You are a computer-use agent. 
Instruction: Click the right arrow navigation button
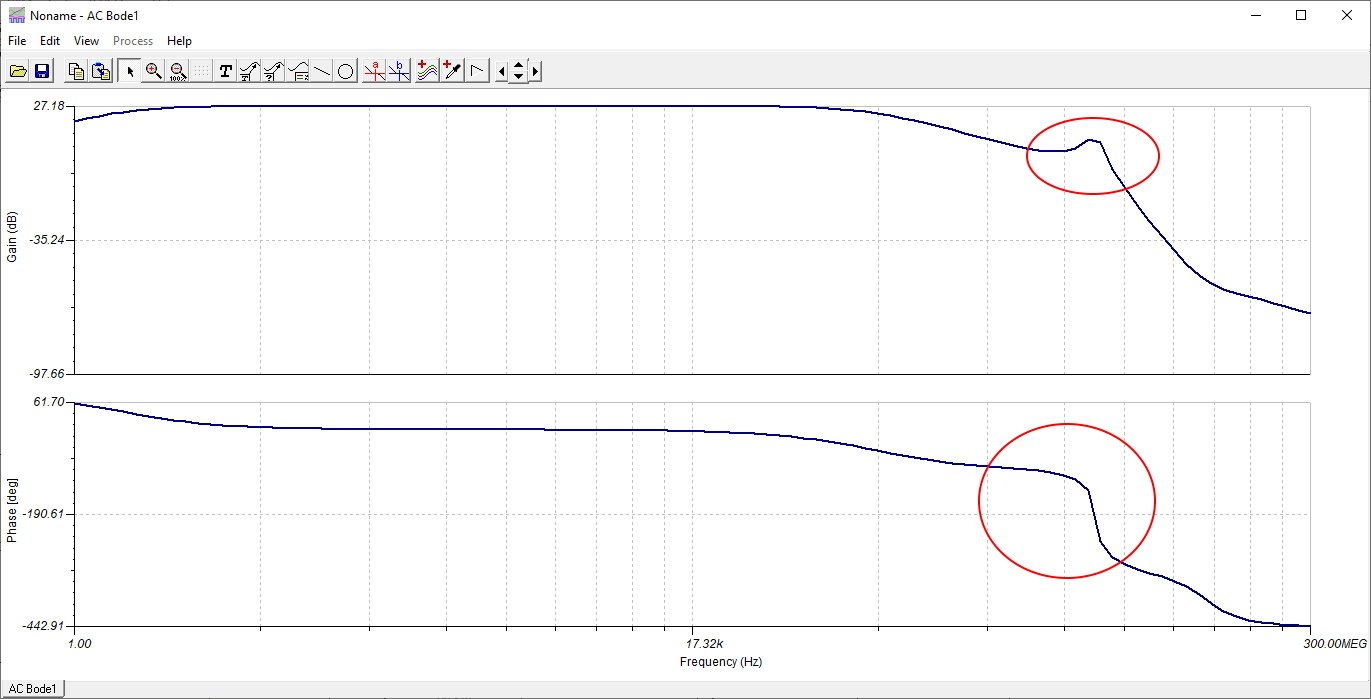[x=535, y=71]
